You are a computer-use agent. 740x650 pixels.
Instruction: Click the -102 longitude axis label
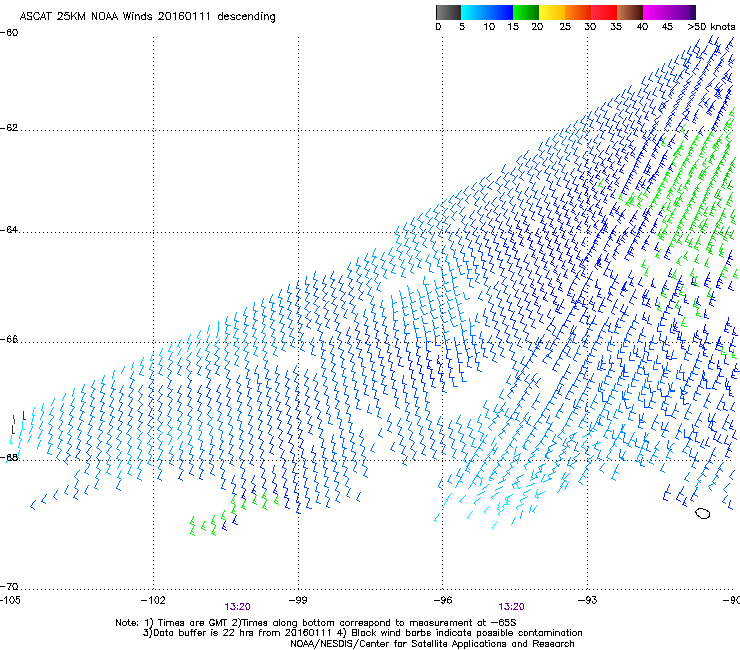pyautogui.click(x=153, y=600)
